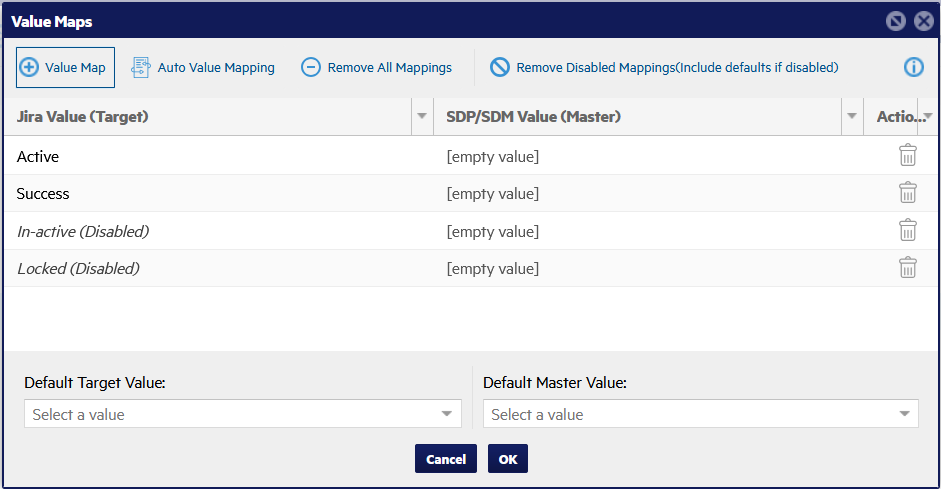Click the Value Map add button

[65, 68]
